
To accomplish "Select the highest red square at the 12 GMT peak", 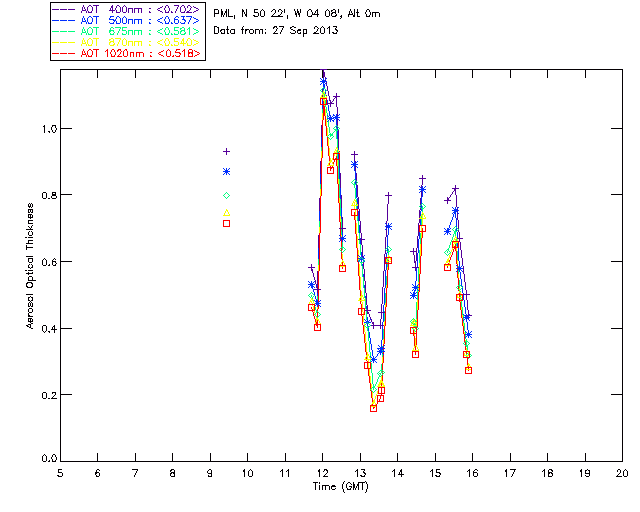I will (324, 101).
